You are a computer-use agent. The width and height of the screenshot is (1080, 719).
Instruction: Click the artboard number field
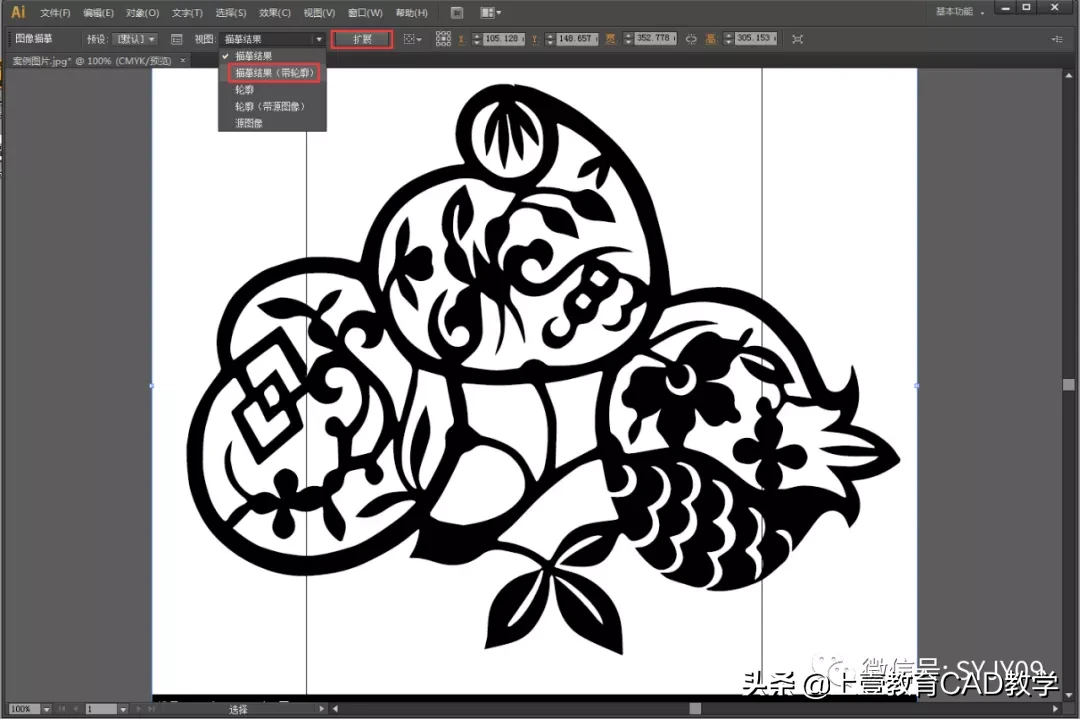[x=101, y=709]
